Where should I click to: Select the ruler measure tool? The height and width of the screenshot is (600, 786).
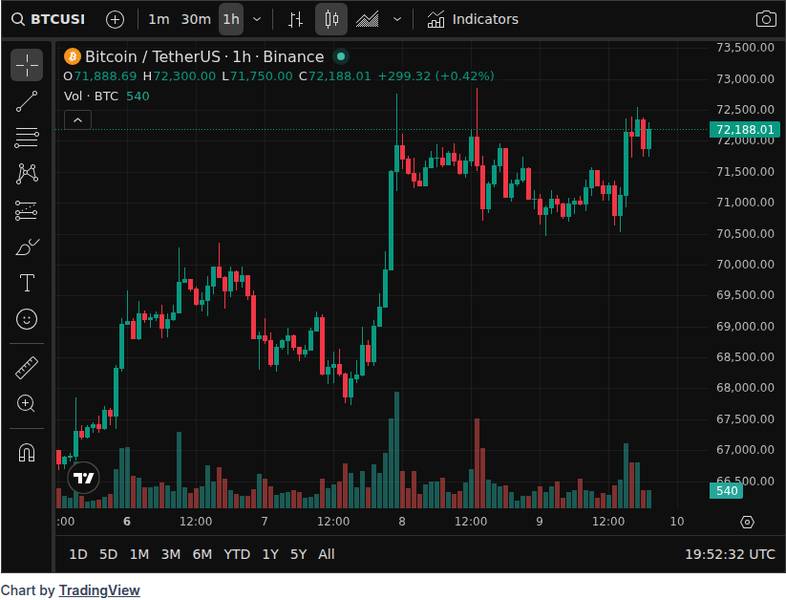(x=27, y=368)
